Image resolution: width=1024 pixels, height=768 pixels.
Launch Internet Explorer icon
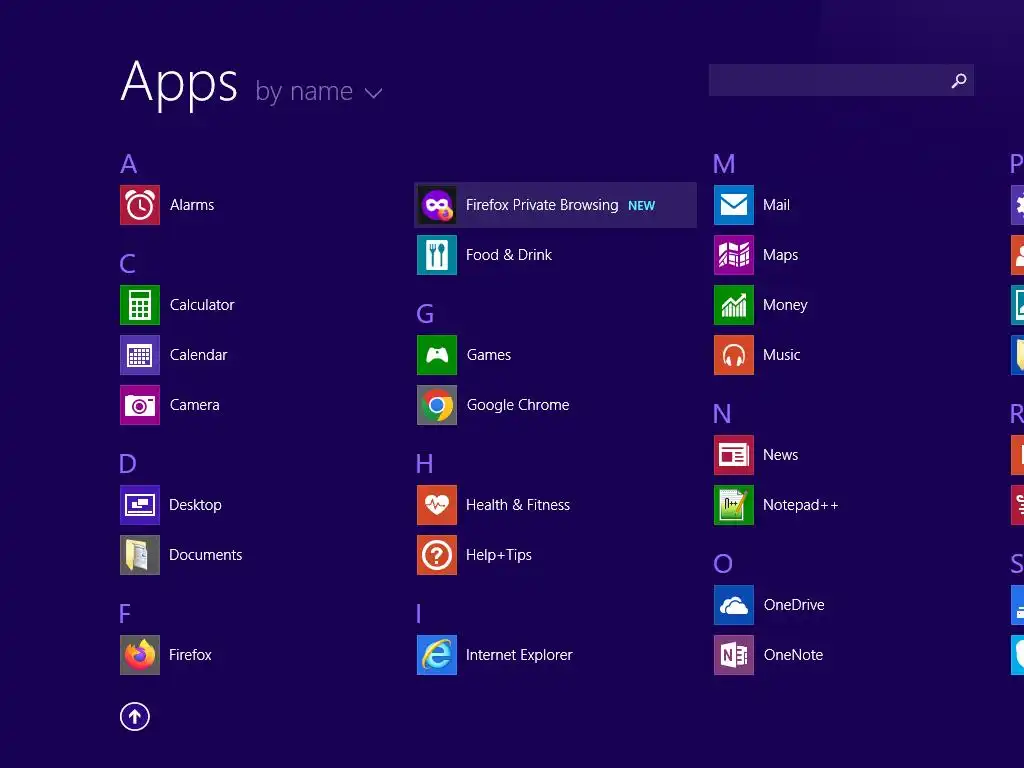(437, 655)
